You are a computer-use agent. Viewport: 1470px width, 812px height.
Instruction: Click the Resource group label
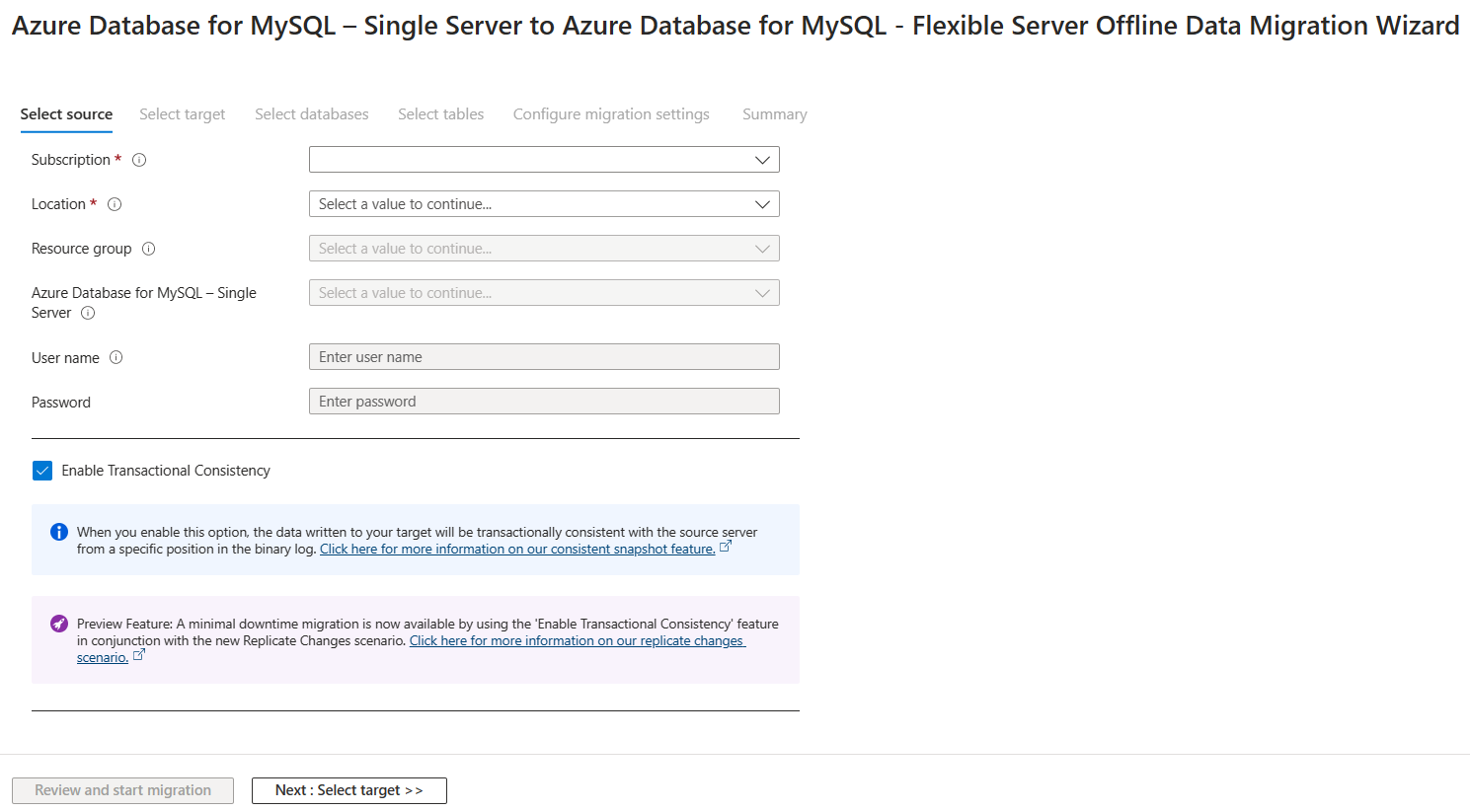tap(82, 249)
